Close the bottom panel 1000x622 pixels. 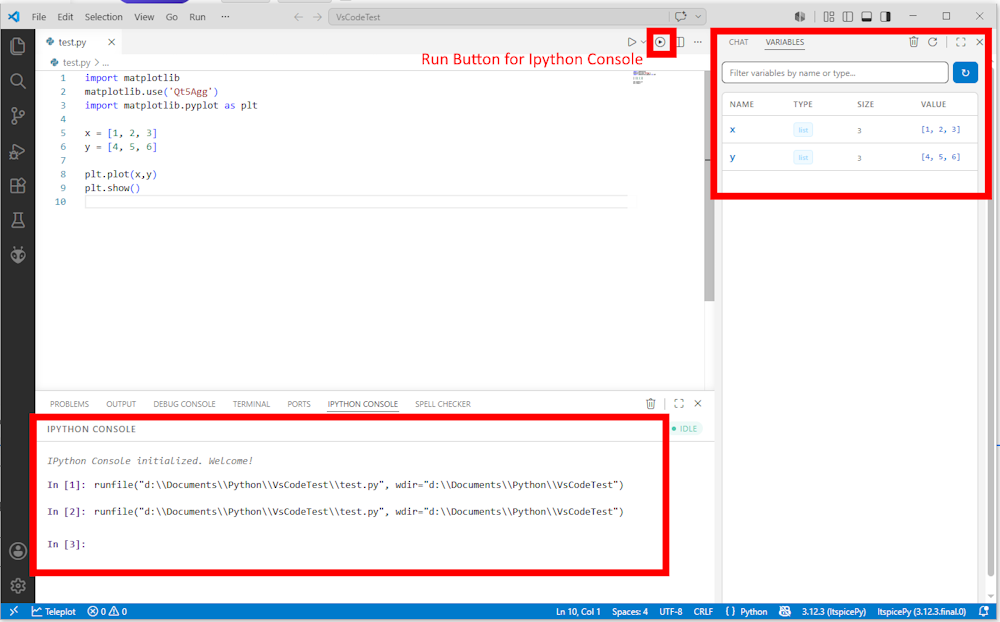point(698,404)
